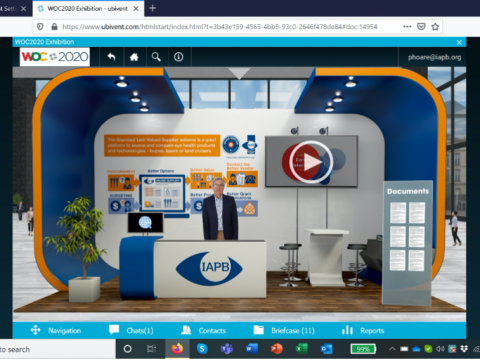Open Briefcase (11)
This screenshot has width=480, height=360.
284,330
